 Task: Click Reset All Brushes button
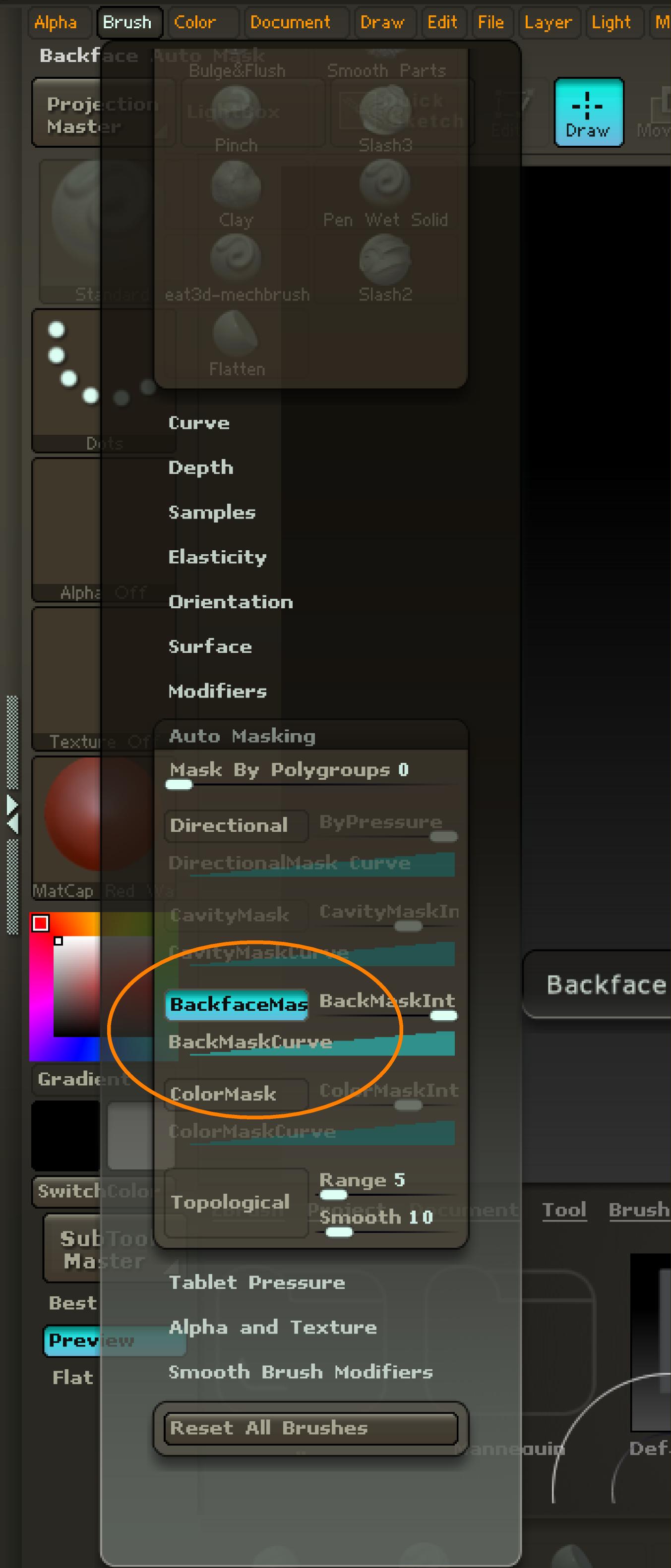click(310, 1429)
